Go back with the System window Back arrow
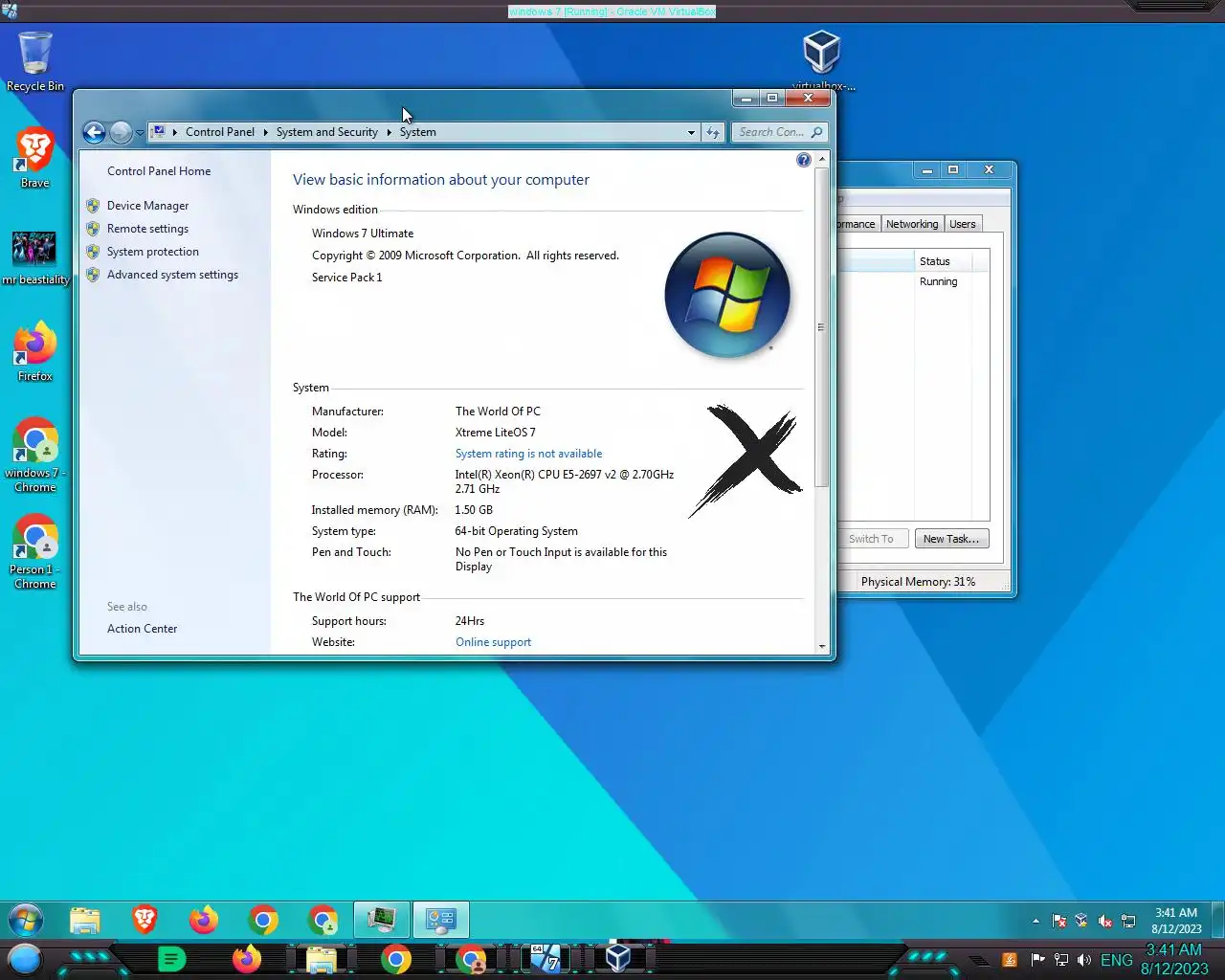 [x=94, y=132]
